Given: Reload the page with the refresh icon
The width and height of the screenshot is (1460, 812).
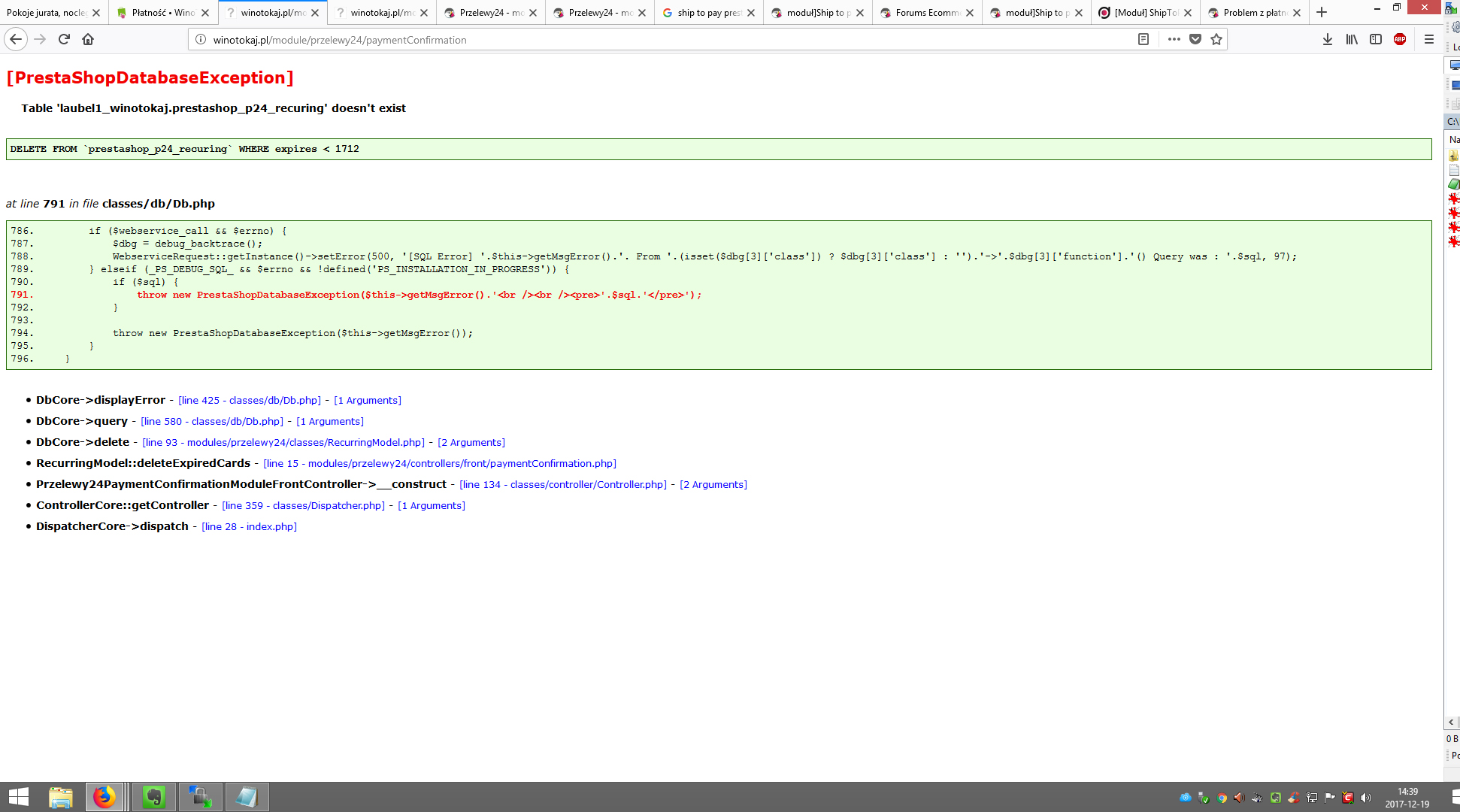Looking at the screenshot, I should [64, 39].
